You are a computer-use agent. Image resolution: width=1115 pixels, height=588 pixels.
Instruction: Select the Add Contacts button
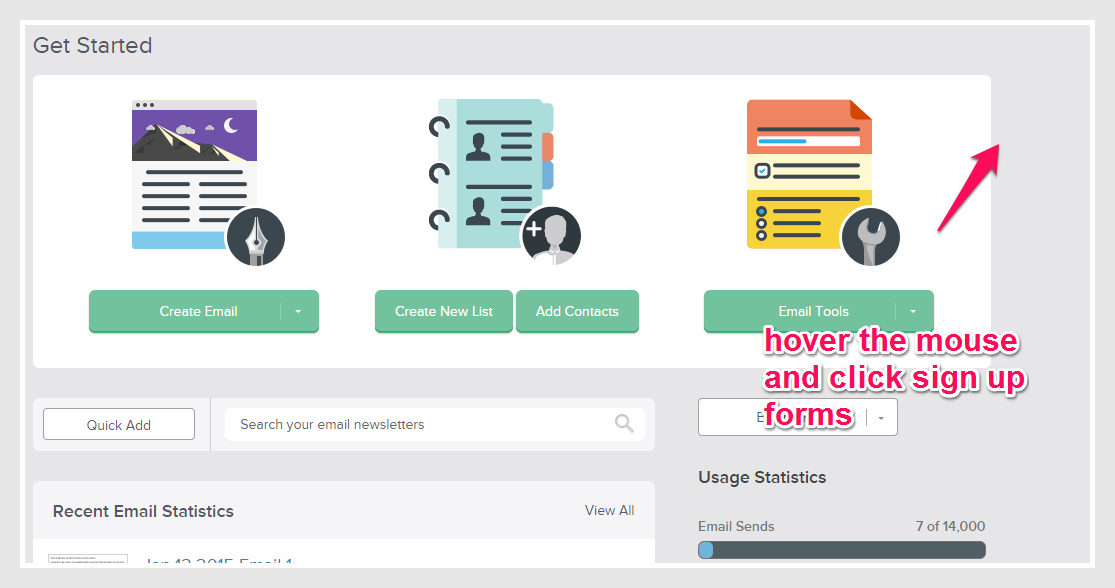point(577,311)
